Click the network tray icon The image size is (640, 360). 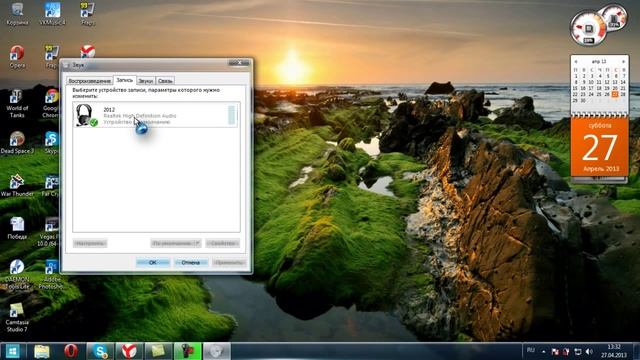coord(578,351)
